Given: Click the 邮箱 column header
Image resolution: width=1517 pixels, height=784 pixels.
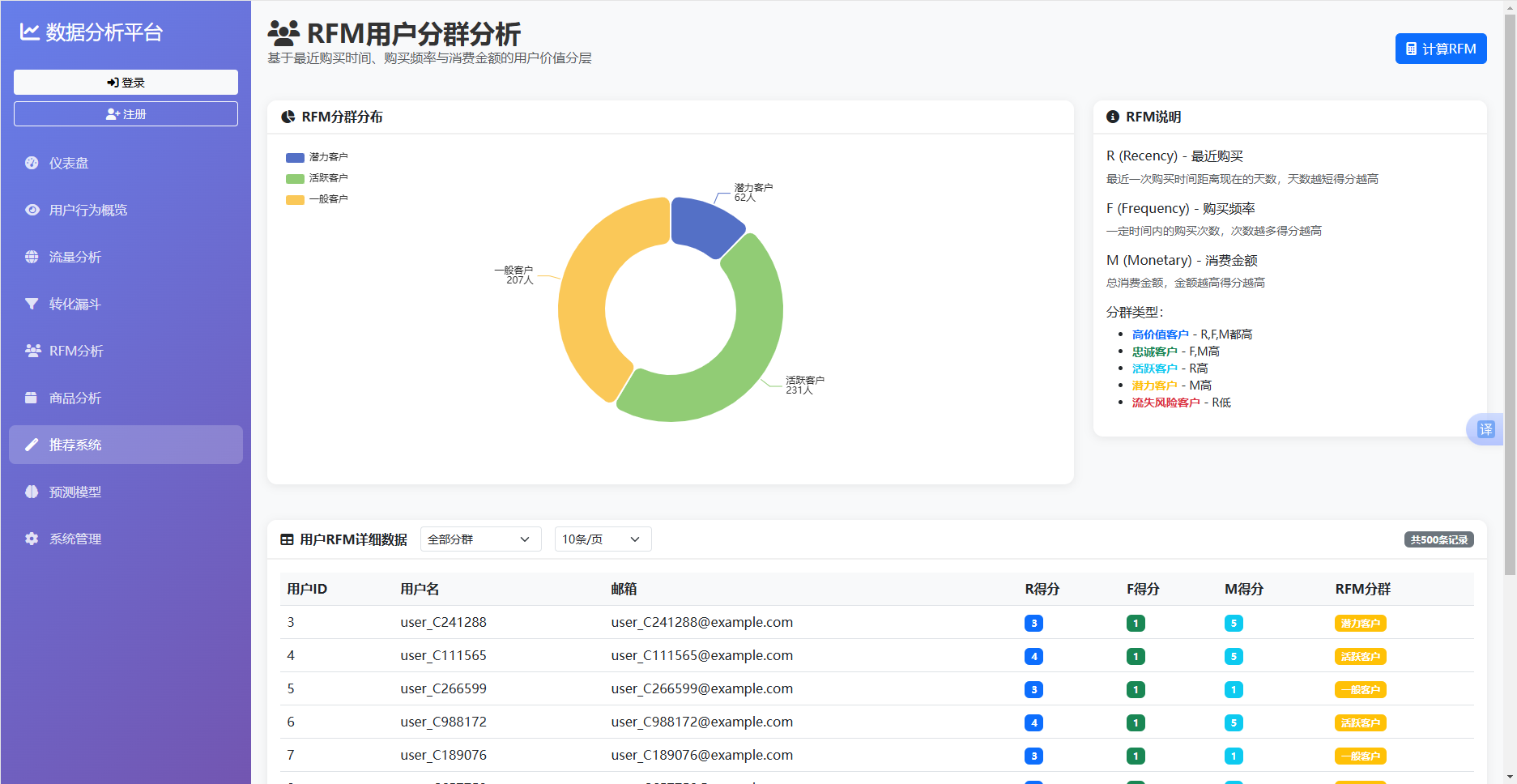Looking at the screenshot, I should click(x=624, y=589).
